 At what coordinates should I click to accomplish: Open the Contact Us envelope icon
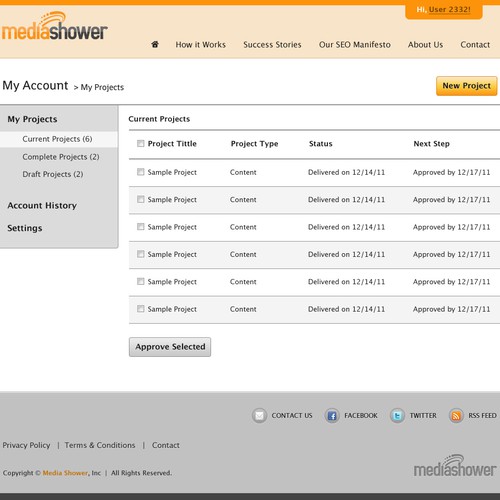click(x=259, y=416)
